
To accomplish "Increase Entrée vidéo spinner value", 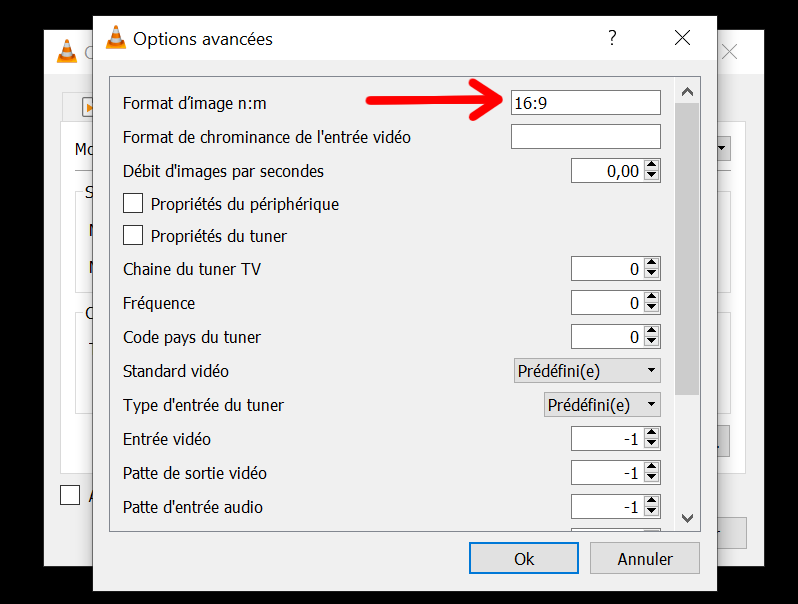I will pos(651,434).
